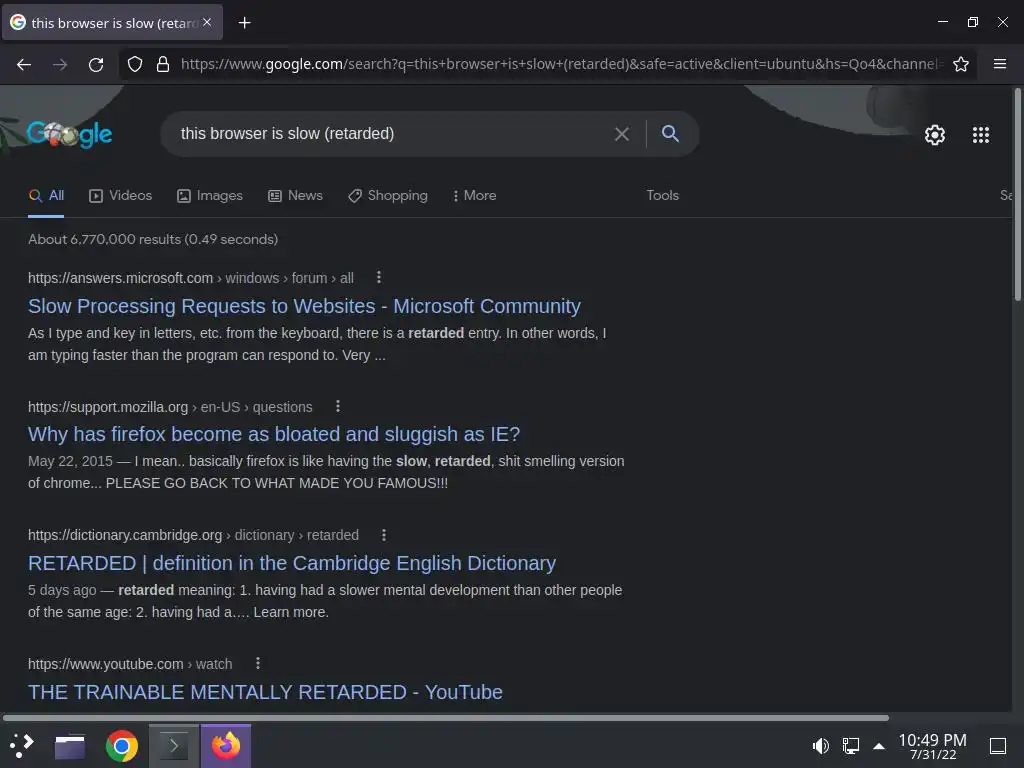Screen dimensions: 1024x768
Task: Show desktop using the taskbar corner button
Action: (998, 746)
